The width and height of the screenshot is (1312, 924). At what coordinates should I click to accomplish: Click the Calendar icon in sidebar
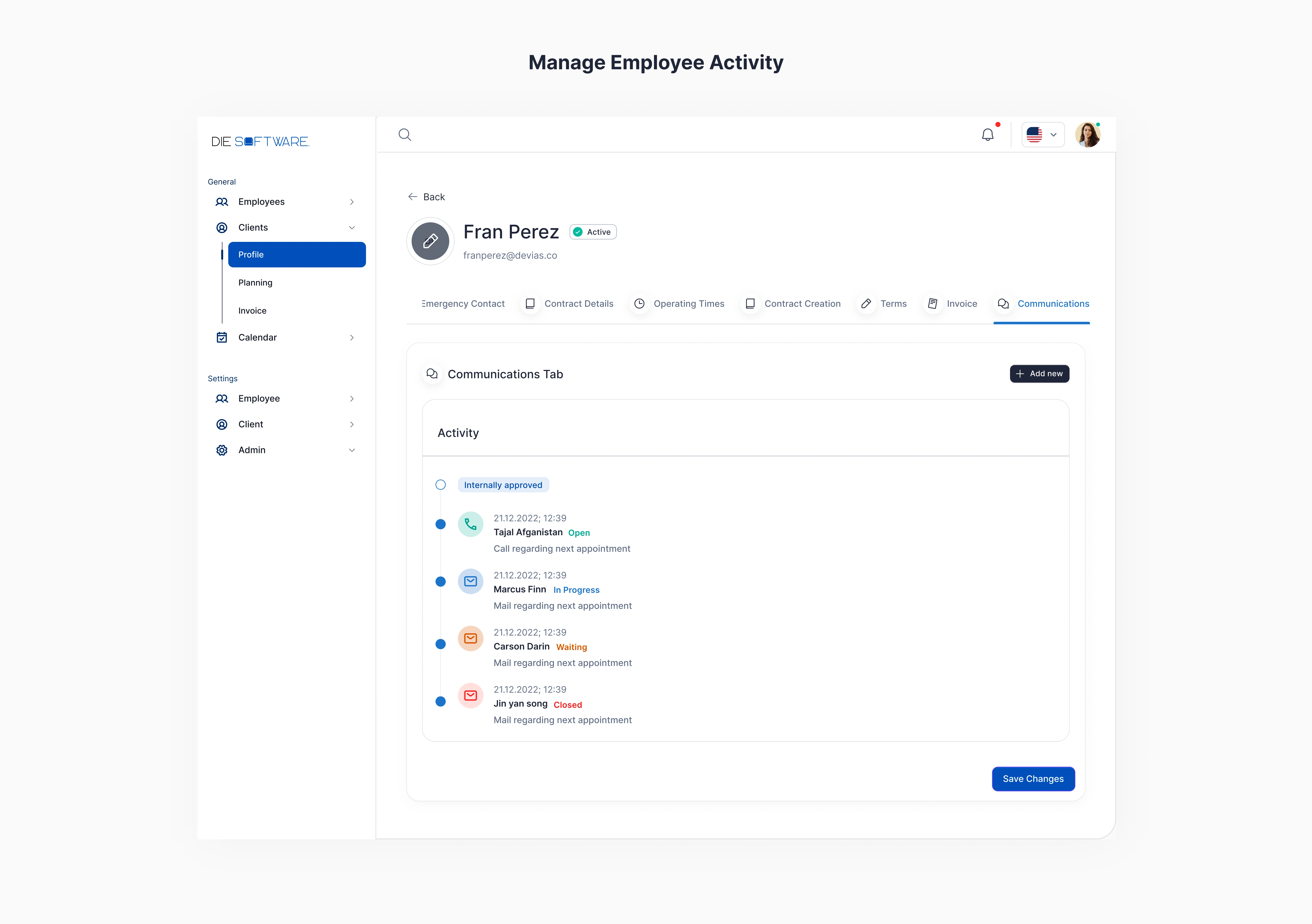coord(222,337)
